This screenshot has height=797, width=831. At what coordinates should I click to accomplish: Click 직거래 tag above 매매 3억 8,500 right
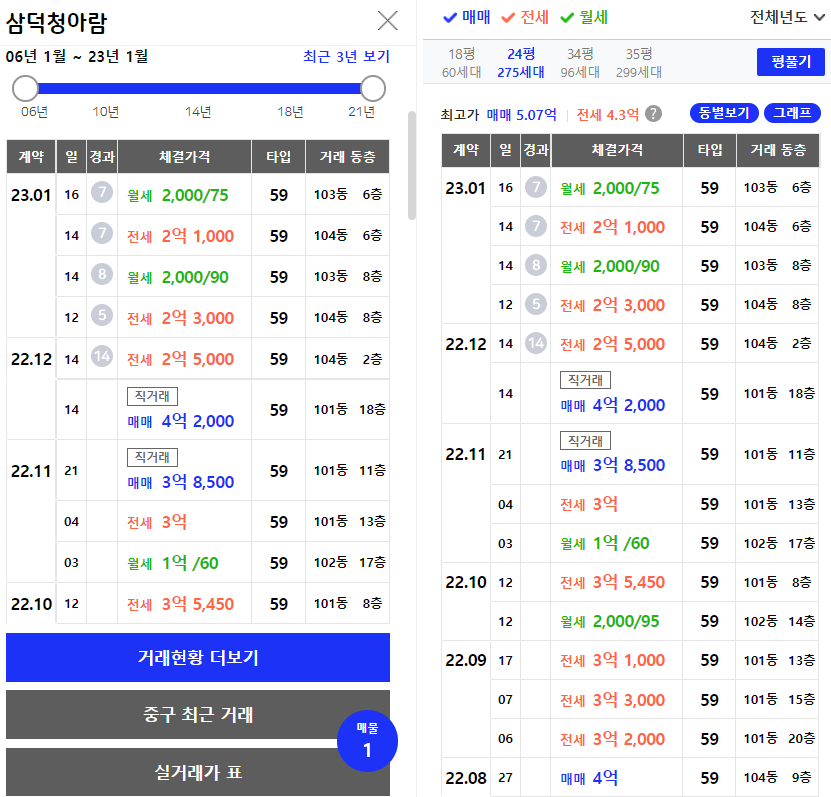(x=585, y=441)
